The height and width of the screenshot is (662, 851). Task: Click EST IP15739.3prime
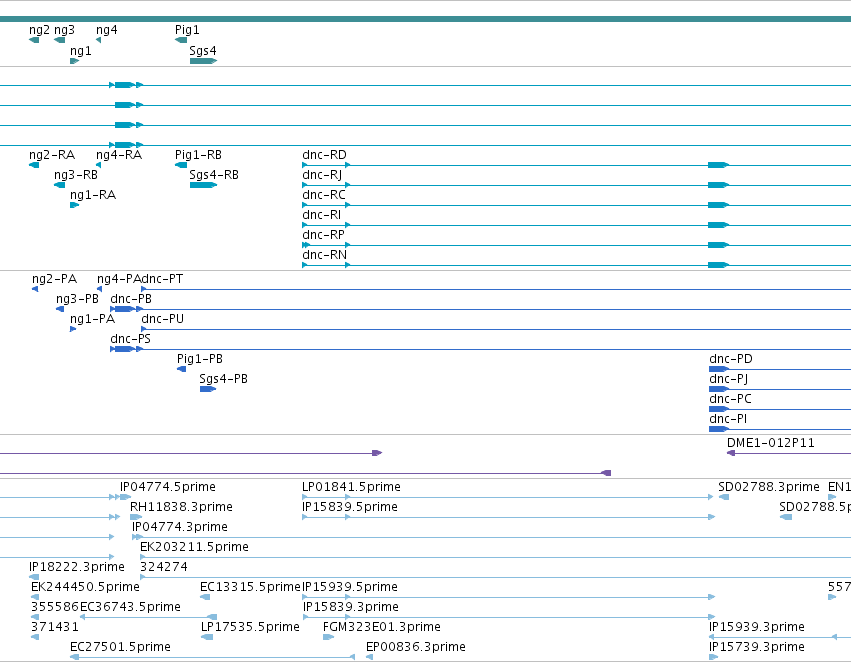(757, 647)
